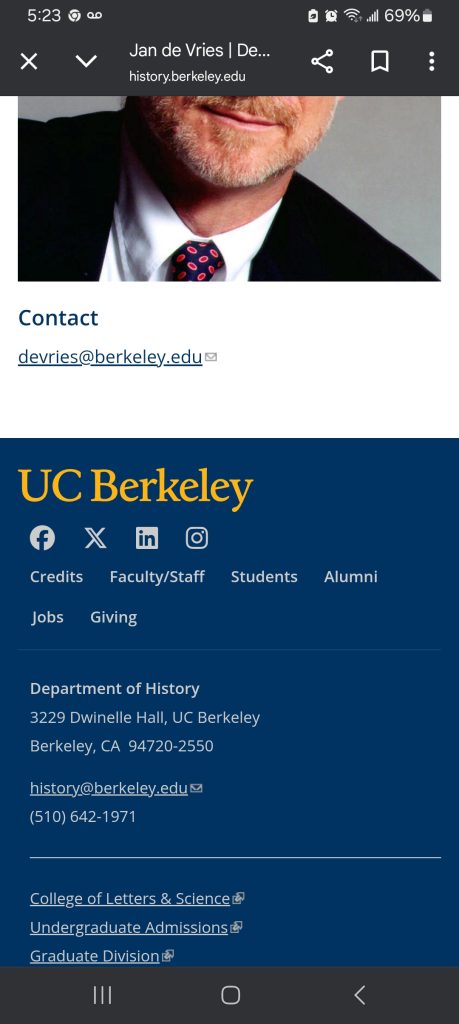Tap the Android back navigation button
This screenshot has width=459, height=1024.
tap(359, 995)
